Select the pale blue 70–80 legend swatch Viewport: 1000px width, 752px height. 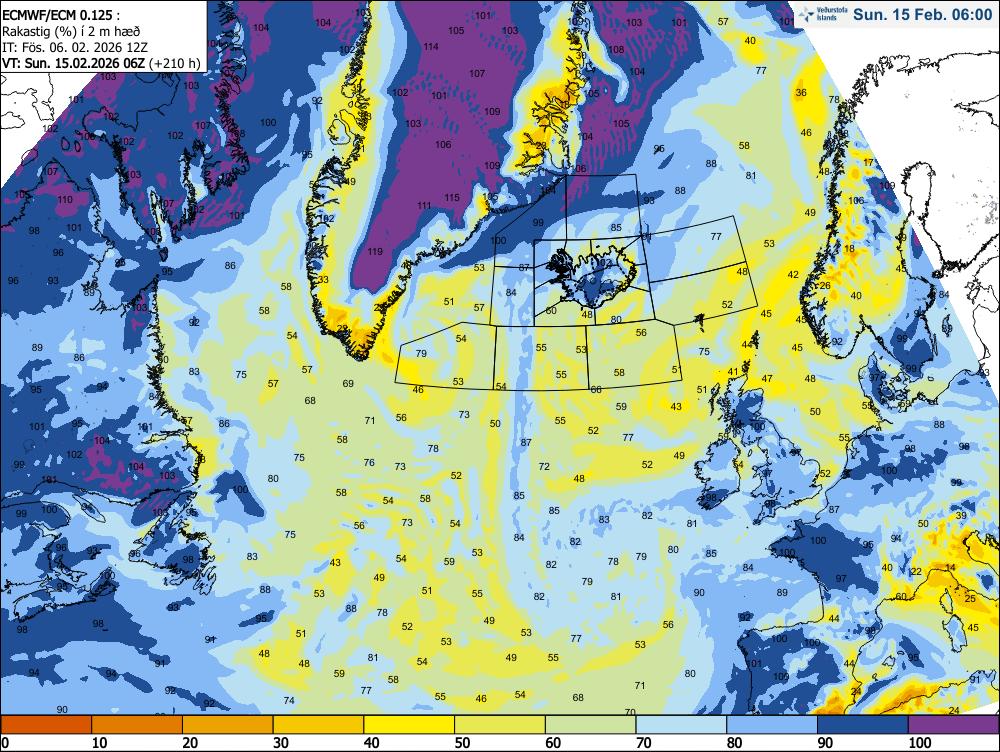681,725
